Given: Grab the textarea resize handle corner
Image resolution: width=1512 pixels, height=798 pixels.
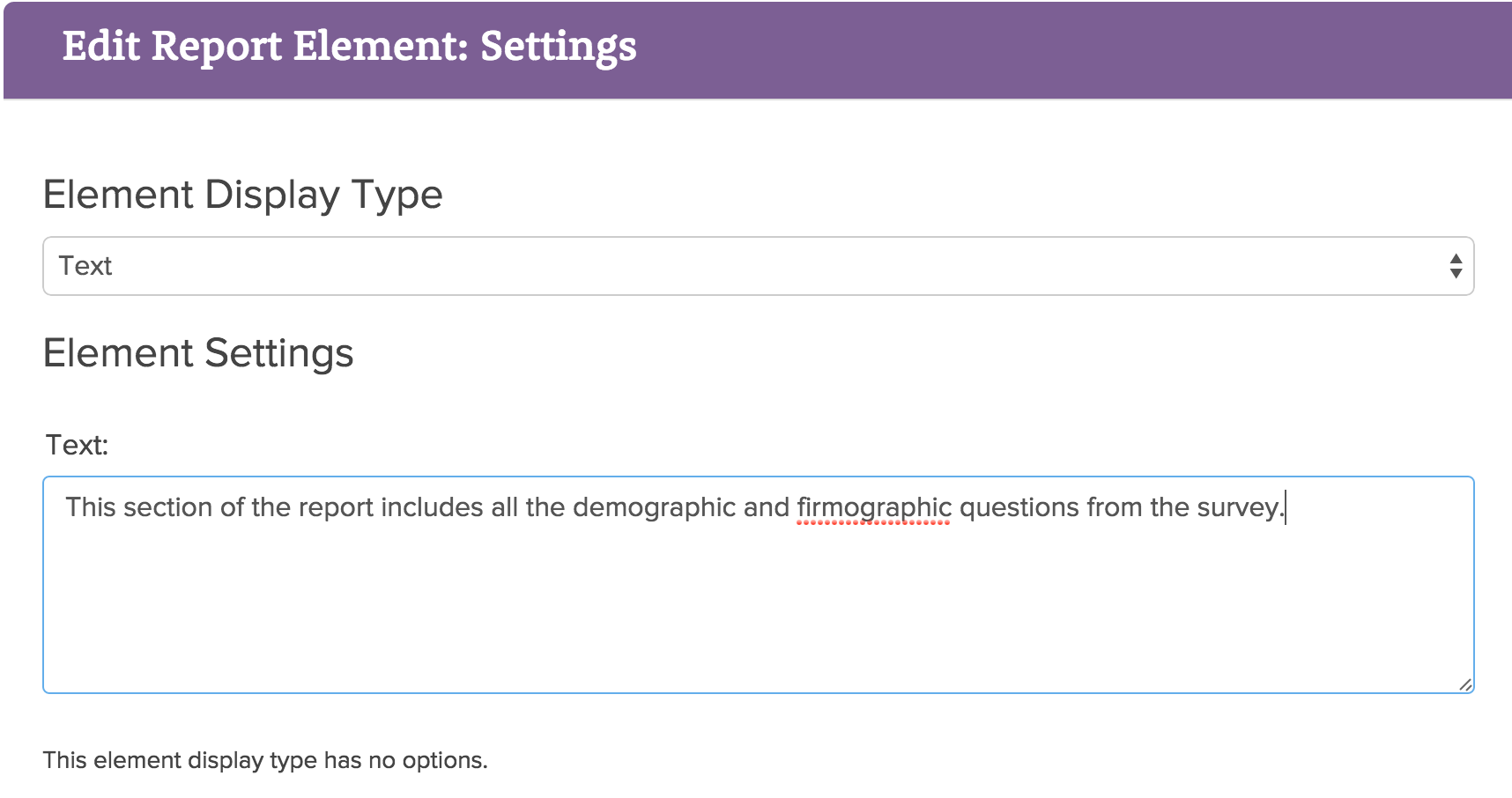Looking at the screenshot, I should (1465, 684).
